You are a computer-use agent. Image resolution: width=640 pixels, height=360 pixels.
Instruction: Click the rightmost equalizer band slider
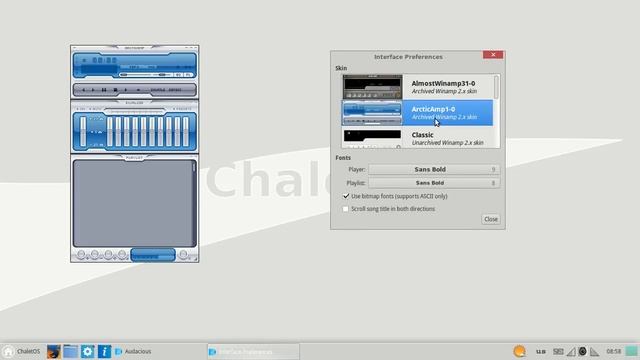[186, 131]
